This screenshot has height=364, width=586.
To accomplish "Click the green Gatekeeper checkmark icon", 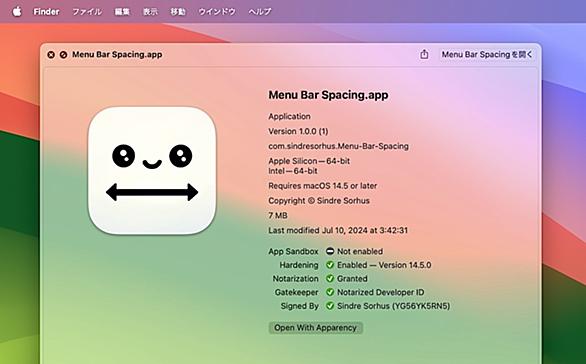I will (330, 292).
